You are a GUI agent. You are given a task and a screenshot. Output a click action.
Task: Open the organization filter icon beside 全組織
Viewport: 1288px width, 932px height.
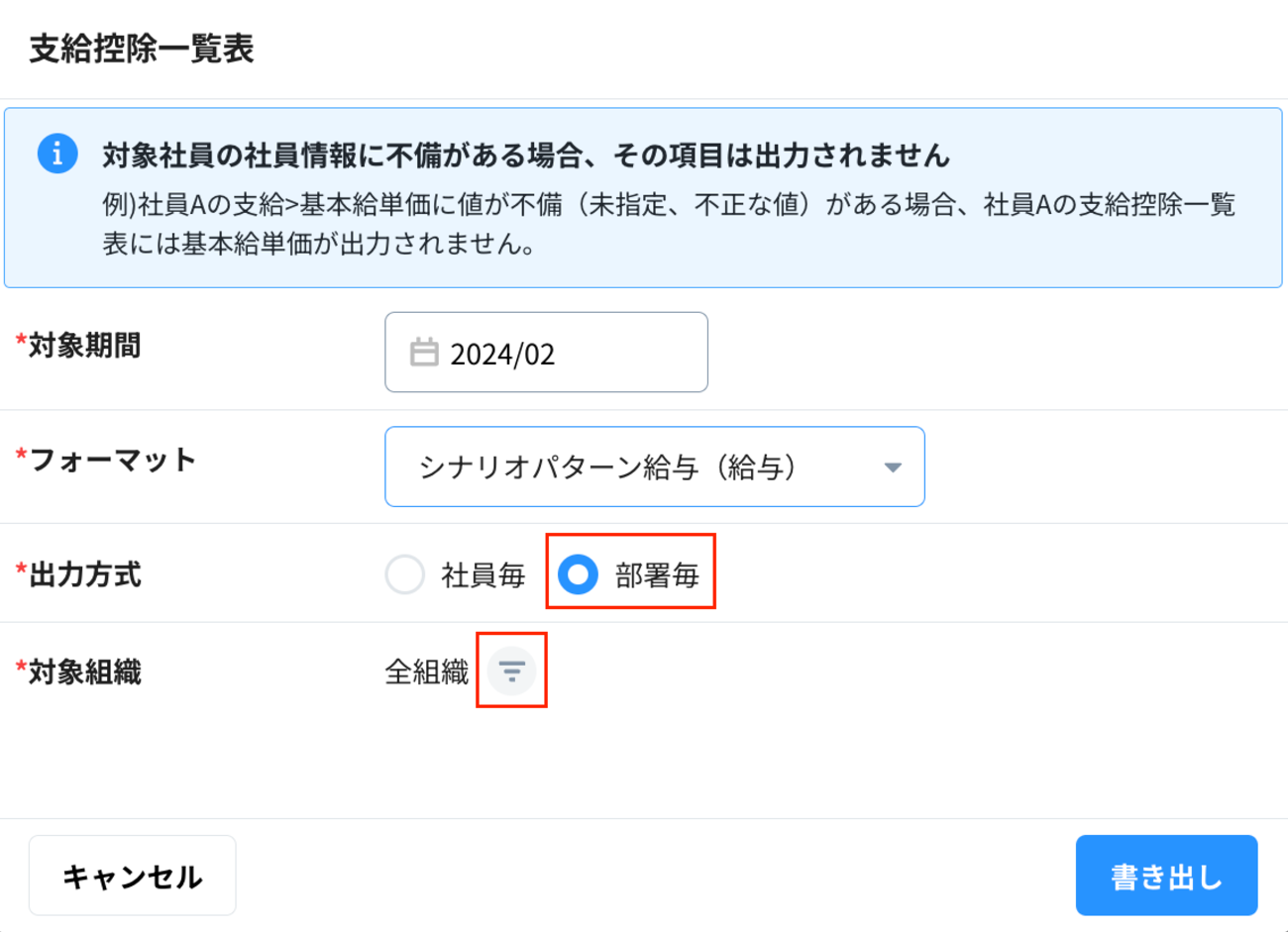click(511, 671)
